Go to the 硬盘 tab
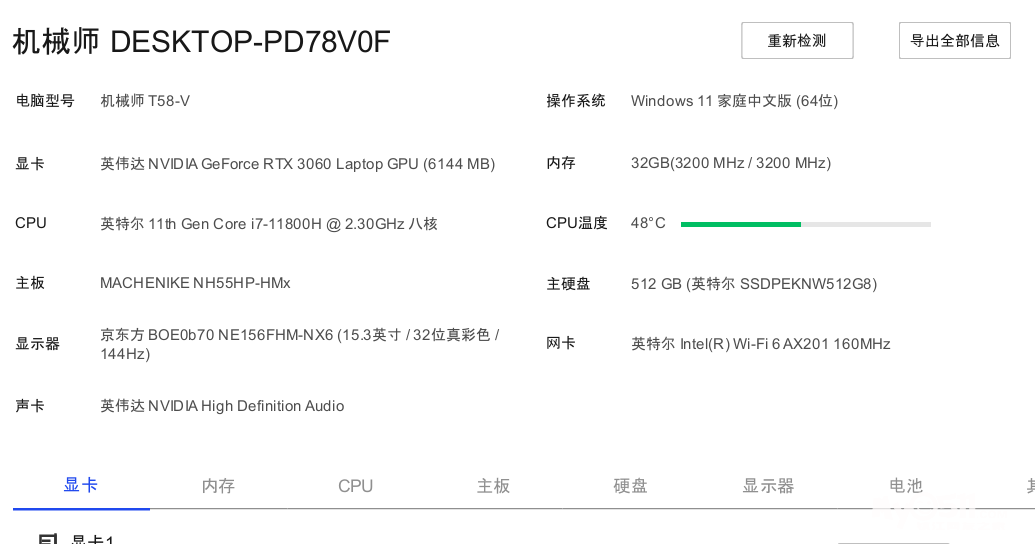The height and width of the screenshot is (544, 1035). (630, 486)
